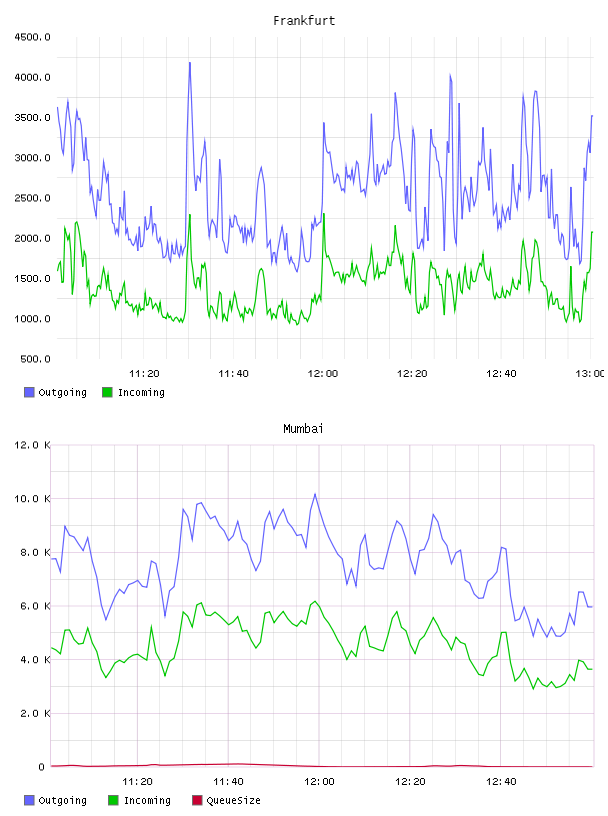Click the 3500.0 y-axis label on Frankfurt chart
This screenshot has height=816, width=608.
tap(33, 118)
